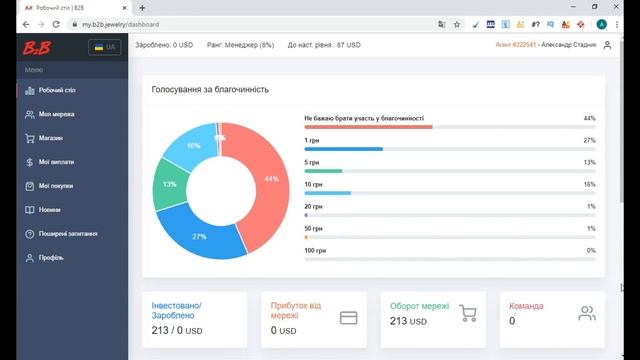Click the green profile avatar in Chrome toolbar
This screenshot has height=360, width=640.
(602, 24)
